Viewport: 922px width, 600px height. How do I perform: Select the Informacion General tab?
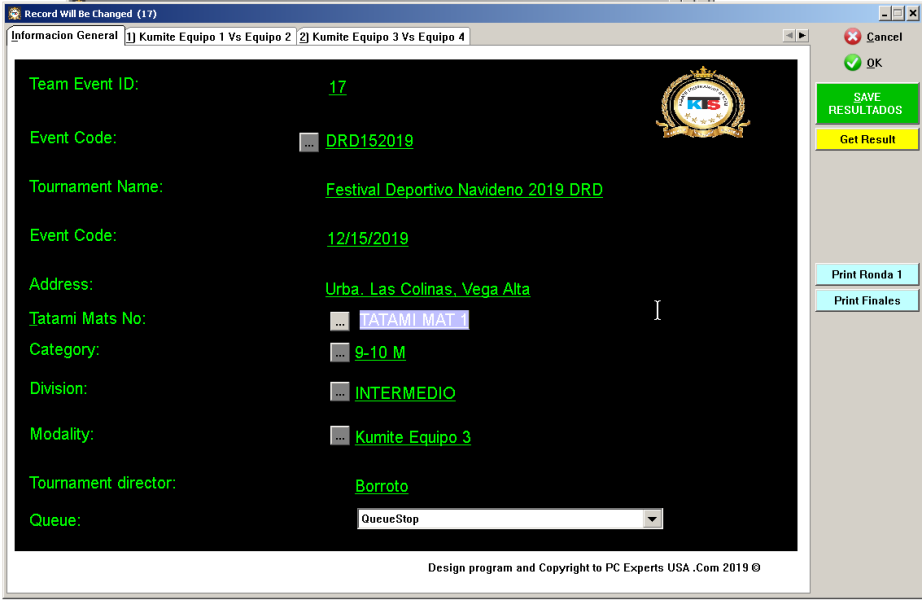[65, 35]
